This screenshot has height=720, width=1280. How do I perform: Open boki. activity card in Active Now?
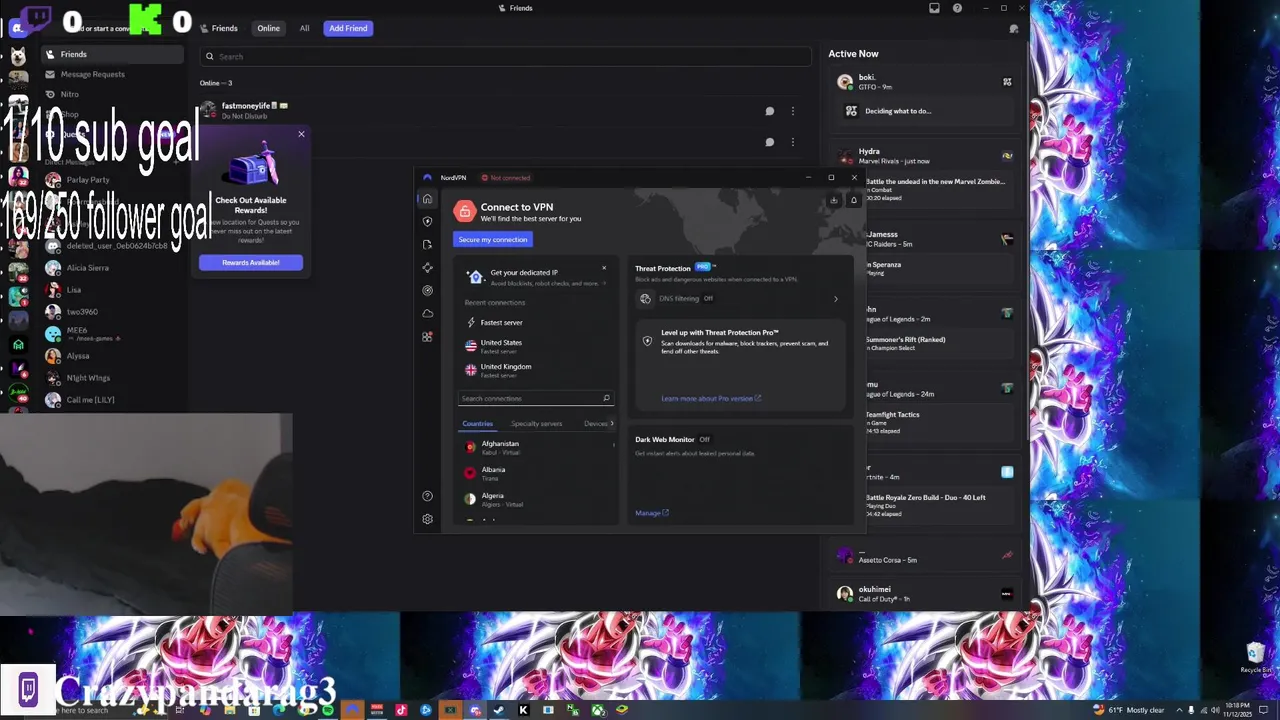[x=926, y=96]
